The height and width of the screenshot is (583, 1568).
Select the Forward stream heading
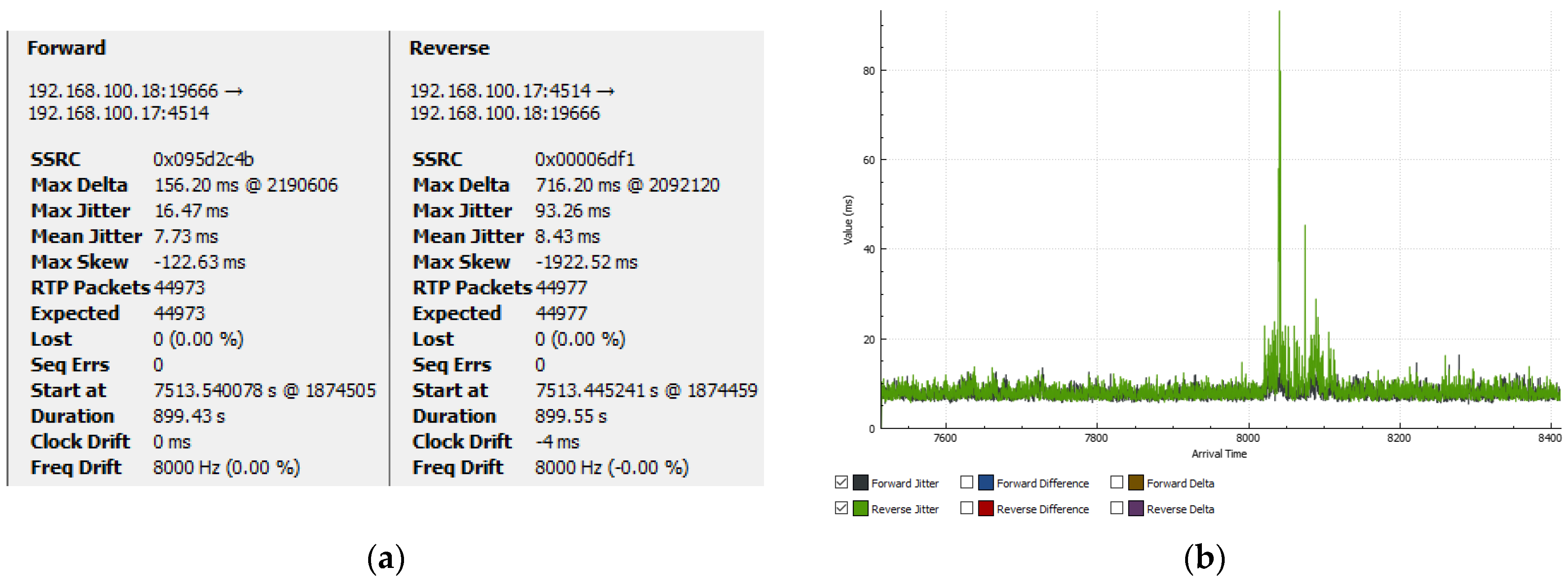(x=66, y=48)
